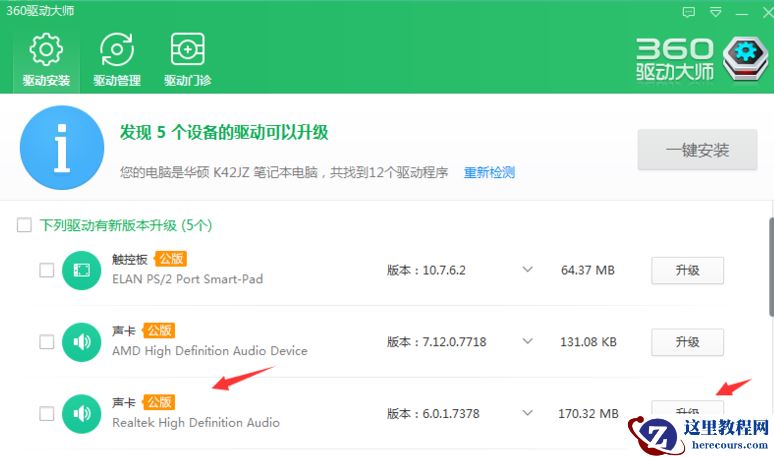Click the size value 131.08 KB
774x457 pixels.
click(588, 342)
